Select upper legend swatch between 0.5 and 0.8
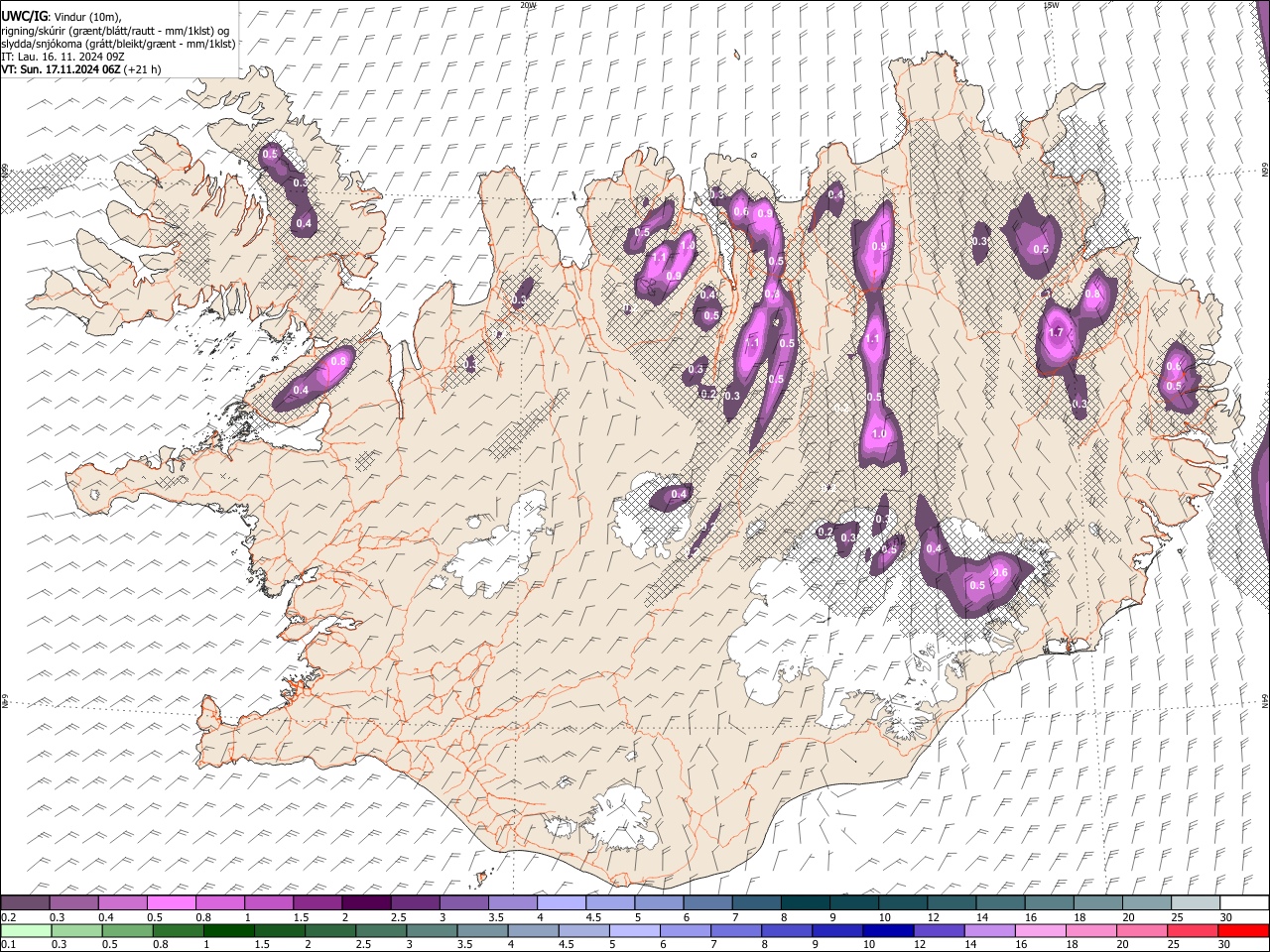Image resolution: width=1270 pixels, height=952 pixels. [172, 903]
